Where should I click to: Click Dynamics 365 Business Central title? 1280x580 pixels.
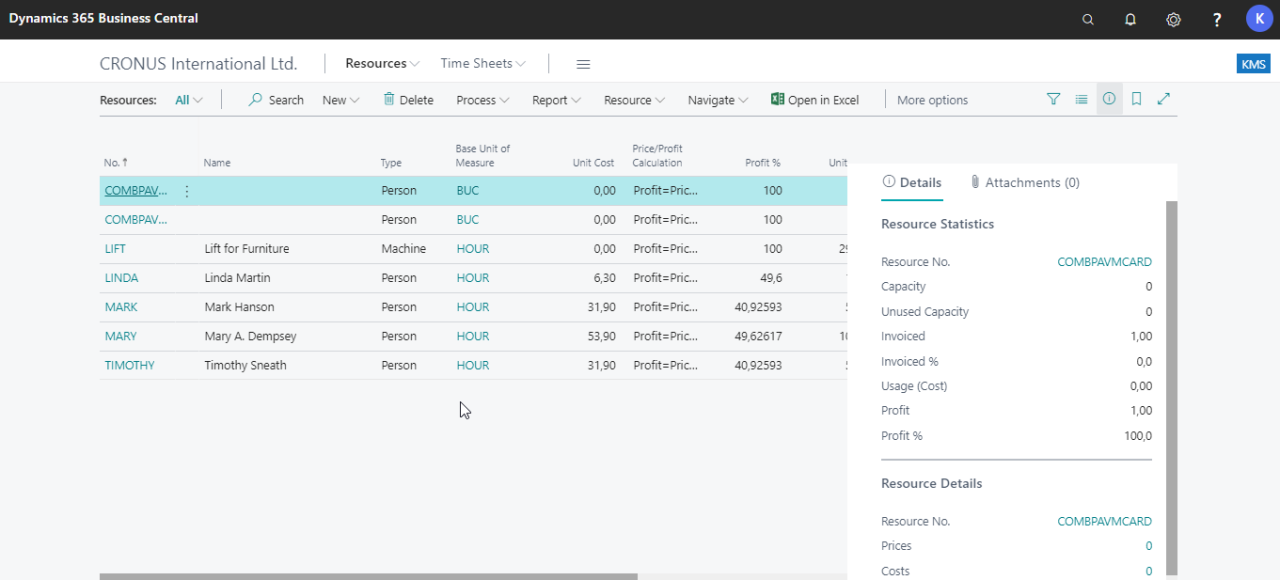point(104,18)
